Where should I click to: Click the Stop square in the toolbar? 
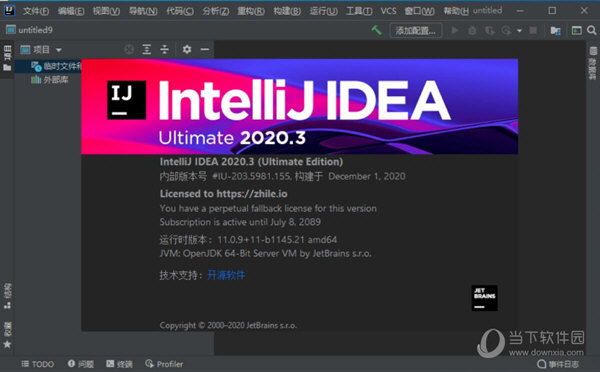click(533, 30)
